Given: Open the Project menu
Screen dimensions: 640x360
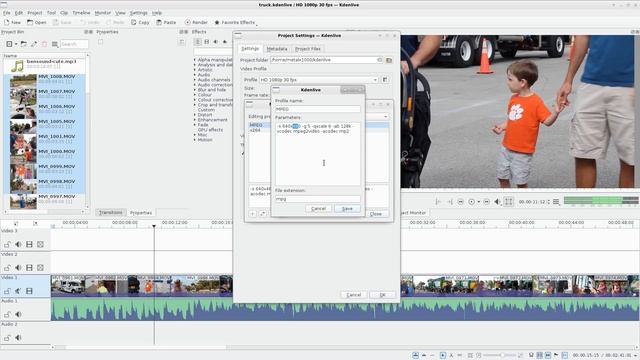Looking at the screenshot, I should [x=35, y=13].
